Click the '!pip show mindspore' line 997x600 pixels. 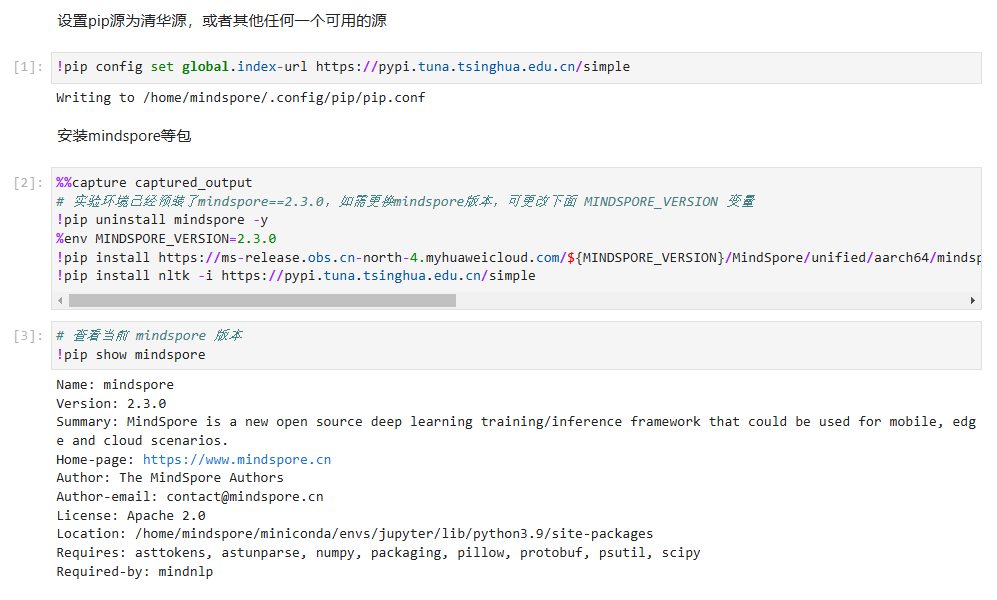[130, 355]
